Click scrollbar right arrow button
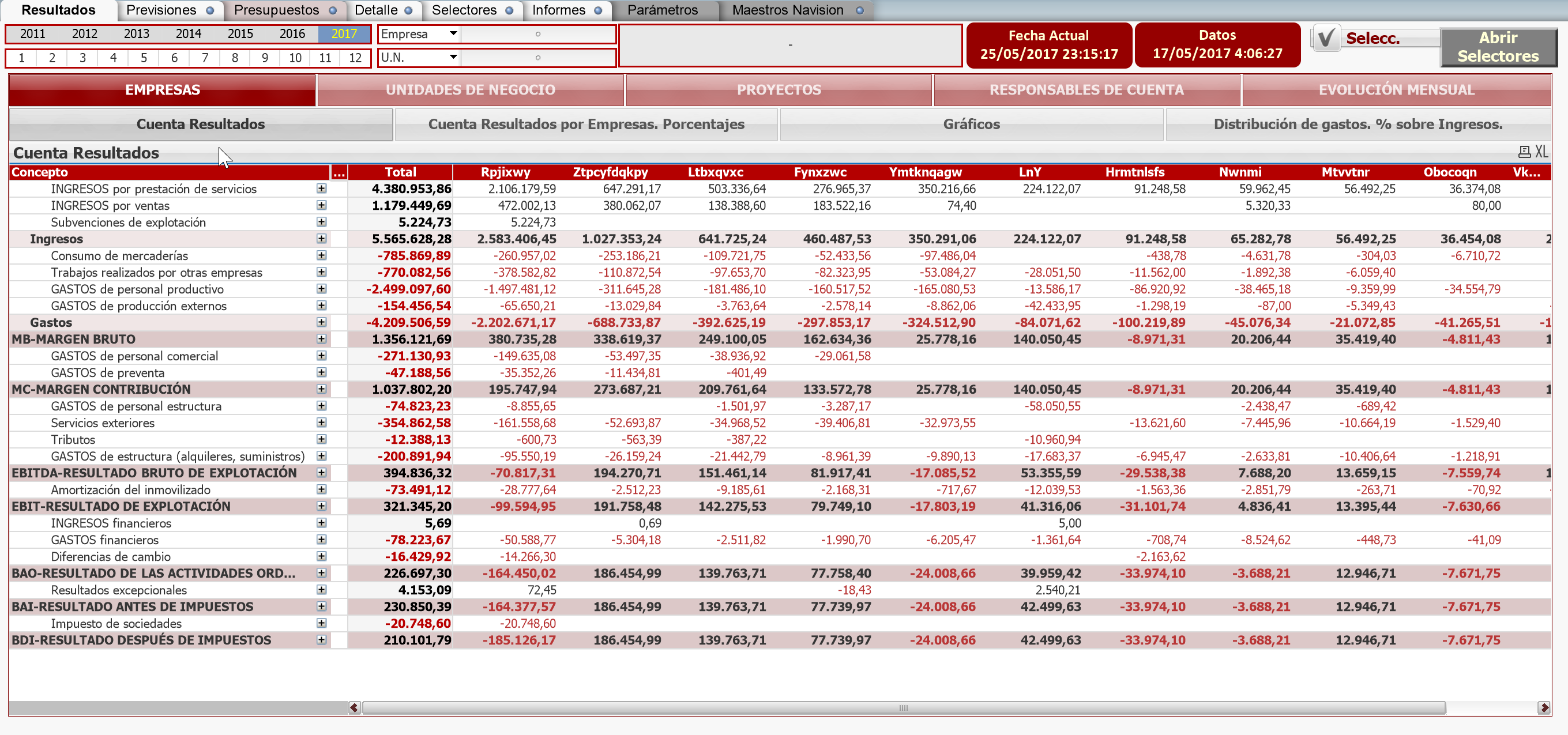Screen dimensions: 1568x735 click(x=1544, y=708)
